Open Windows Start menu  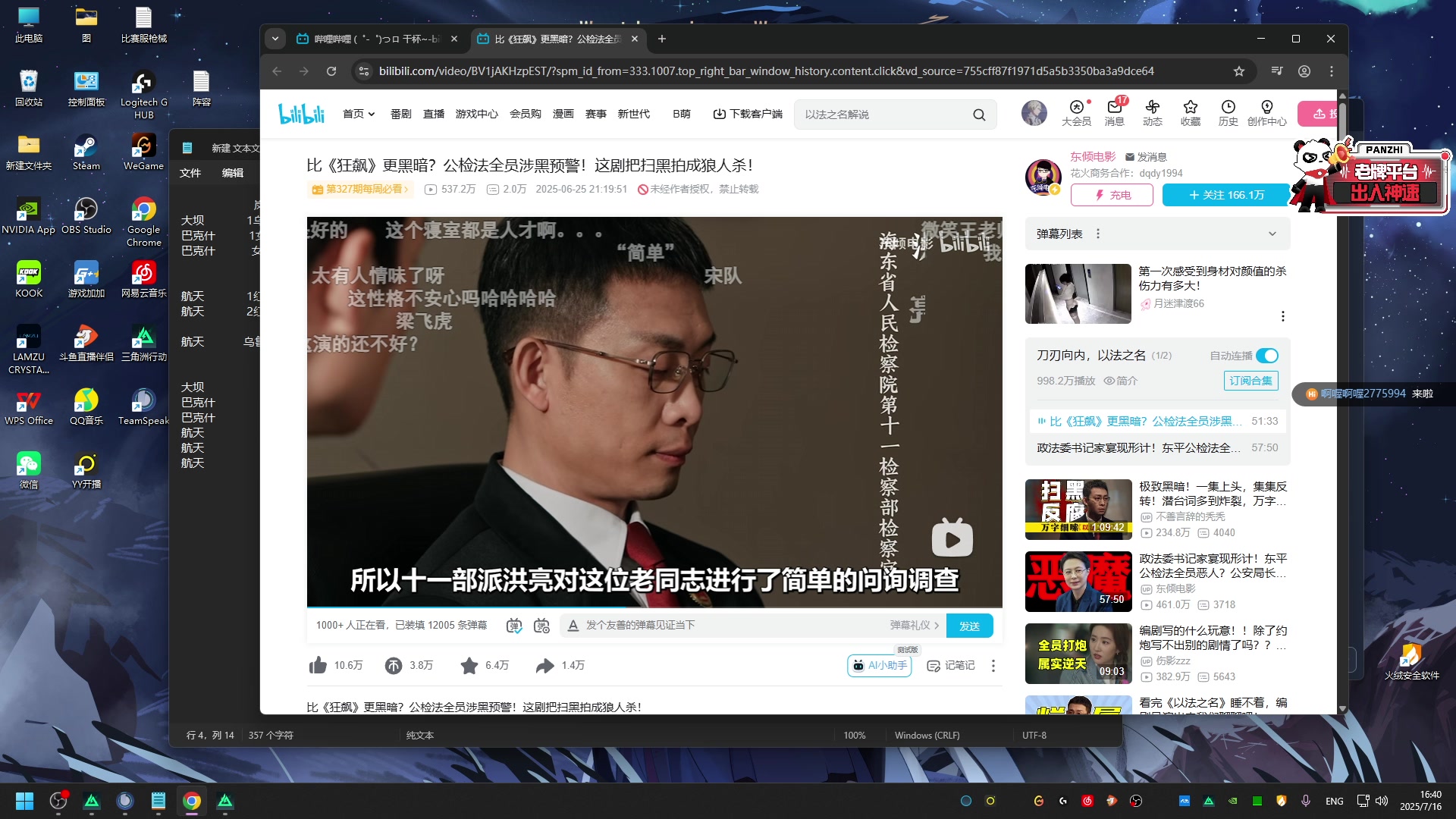pos(24,801)
